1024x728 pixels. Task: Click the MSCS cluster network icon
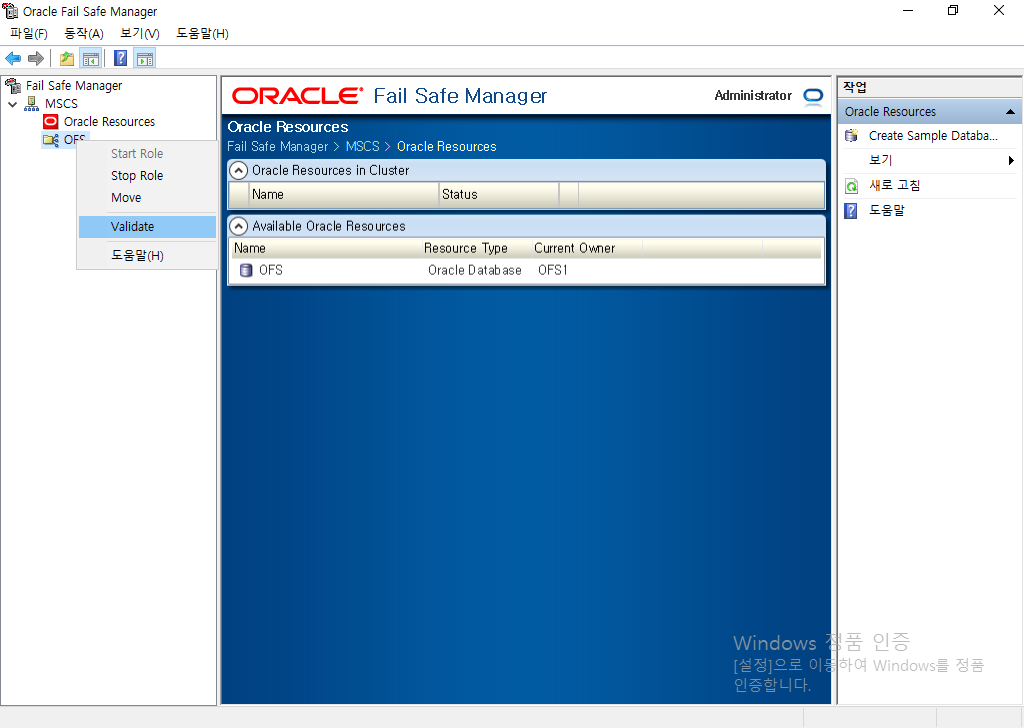[x=31, y=104]
